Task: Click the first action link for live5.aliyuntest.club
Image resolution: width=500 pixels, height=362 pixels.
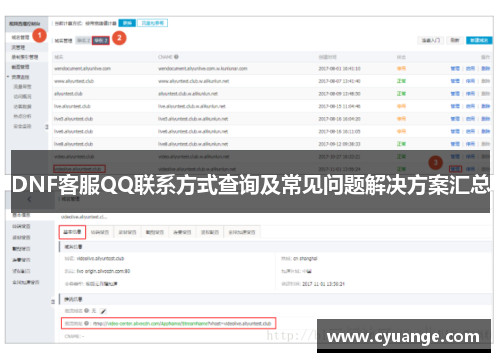Action: (455, 119)
